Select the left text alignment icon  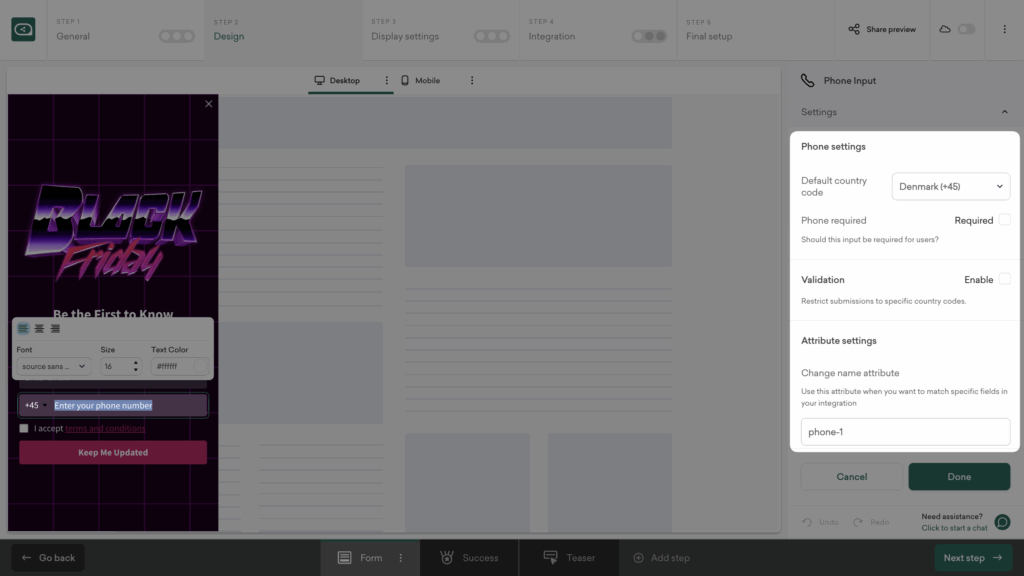(x=23, y=328)
